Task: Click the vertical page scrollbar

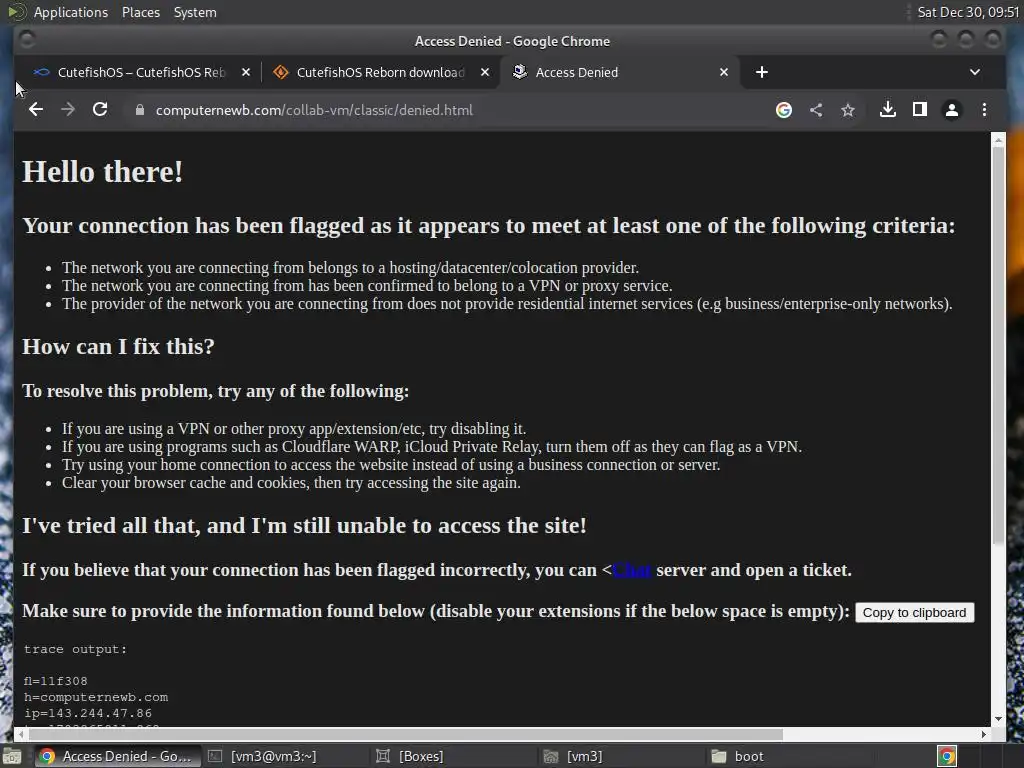Action: (998, 345)
